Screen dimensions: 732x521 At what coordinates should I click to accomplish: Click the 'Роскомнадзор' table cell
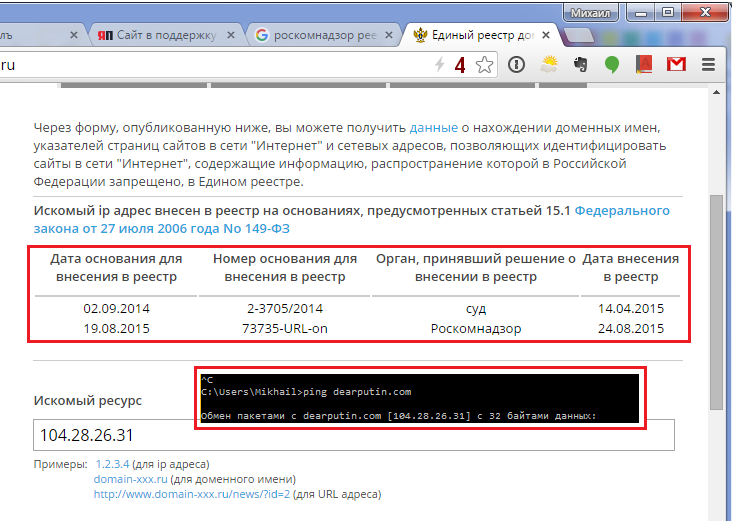point(476,329)
